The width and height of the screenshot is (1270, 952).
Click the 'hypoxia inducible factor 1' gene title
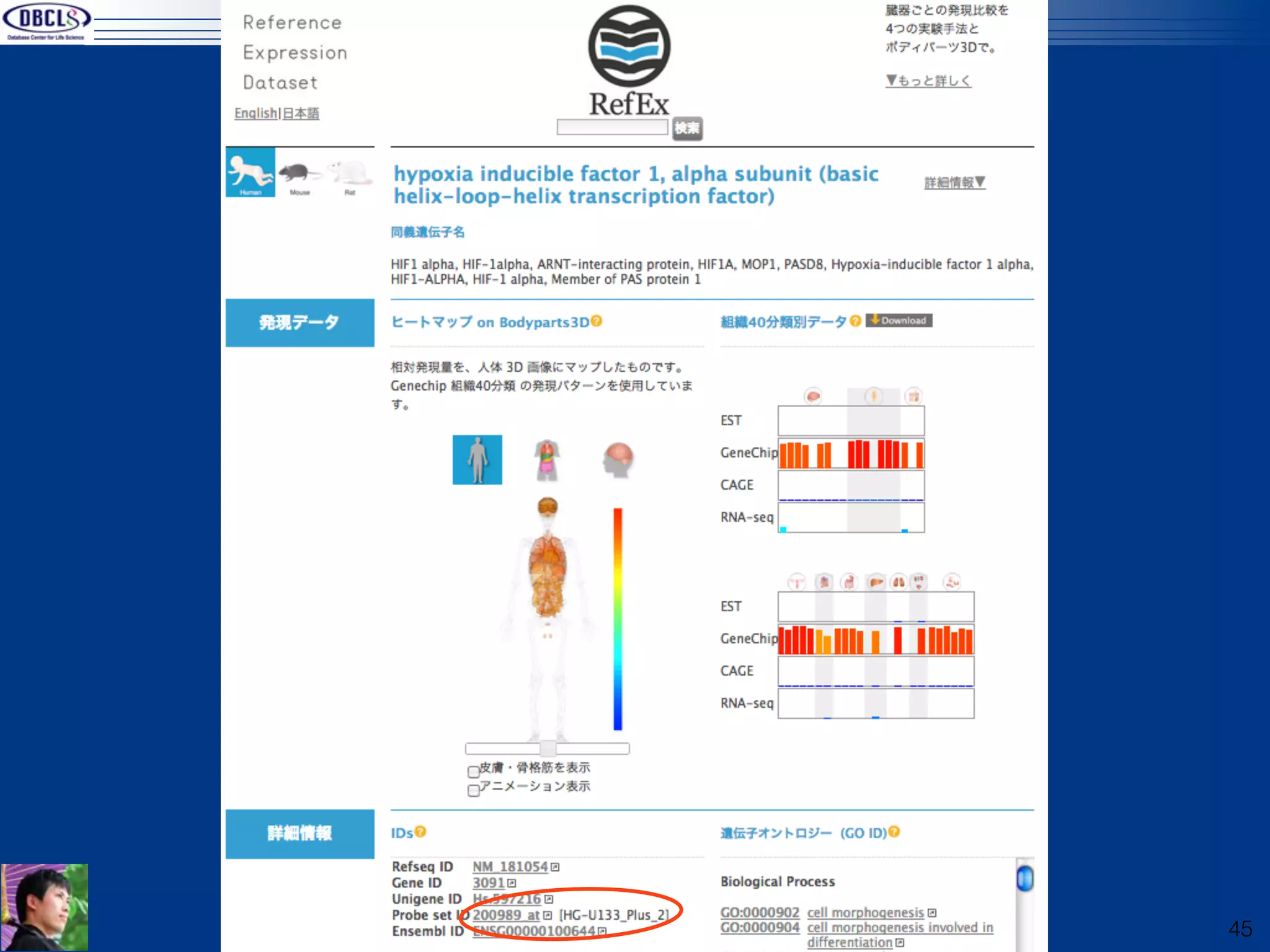[x=636, y=185]
